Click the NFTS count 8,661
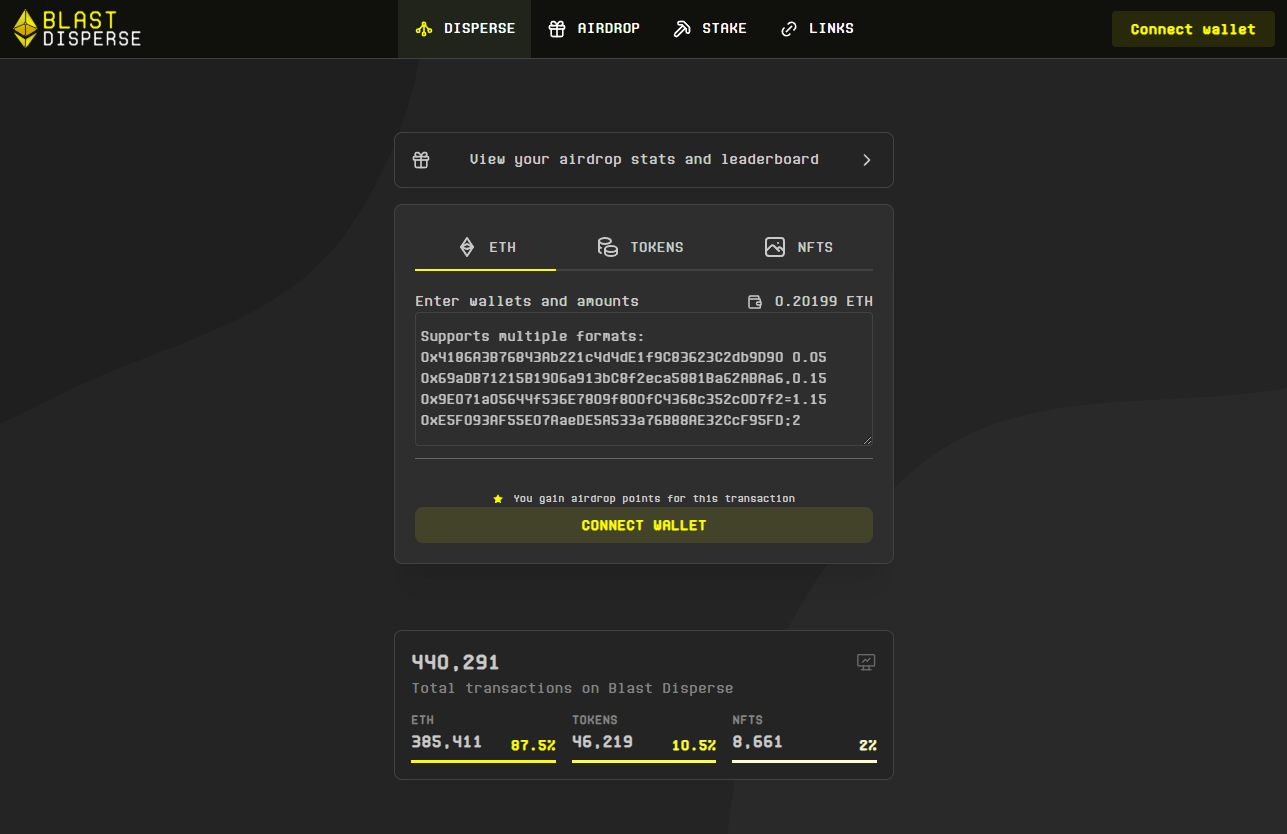Screen dimensions: 1287x834 [757, 742]
